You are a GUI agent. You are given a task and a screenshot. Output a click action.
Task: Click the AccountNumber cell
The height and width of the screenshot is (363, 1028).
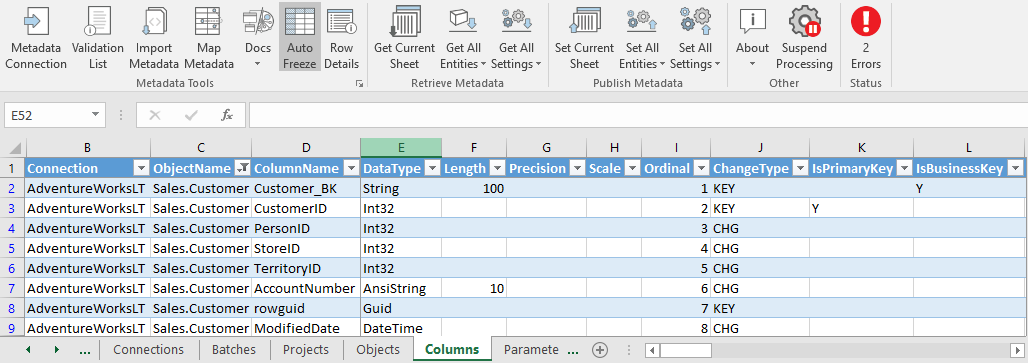(306, 288)
